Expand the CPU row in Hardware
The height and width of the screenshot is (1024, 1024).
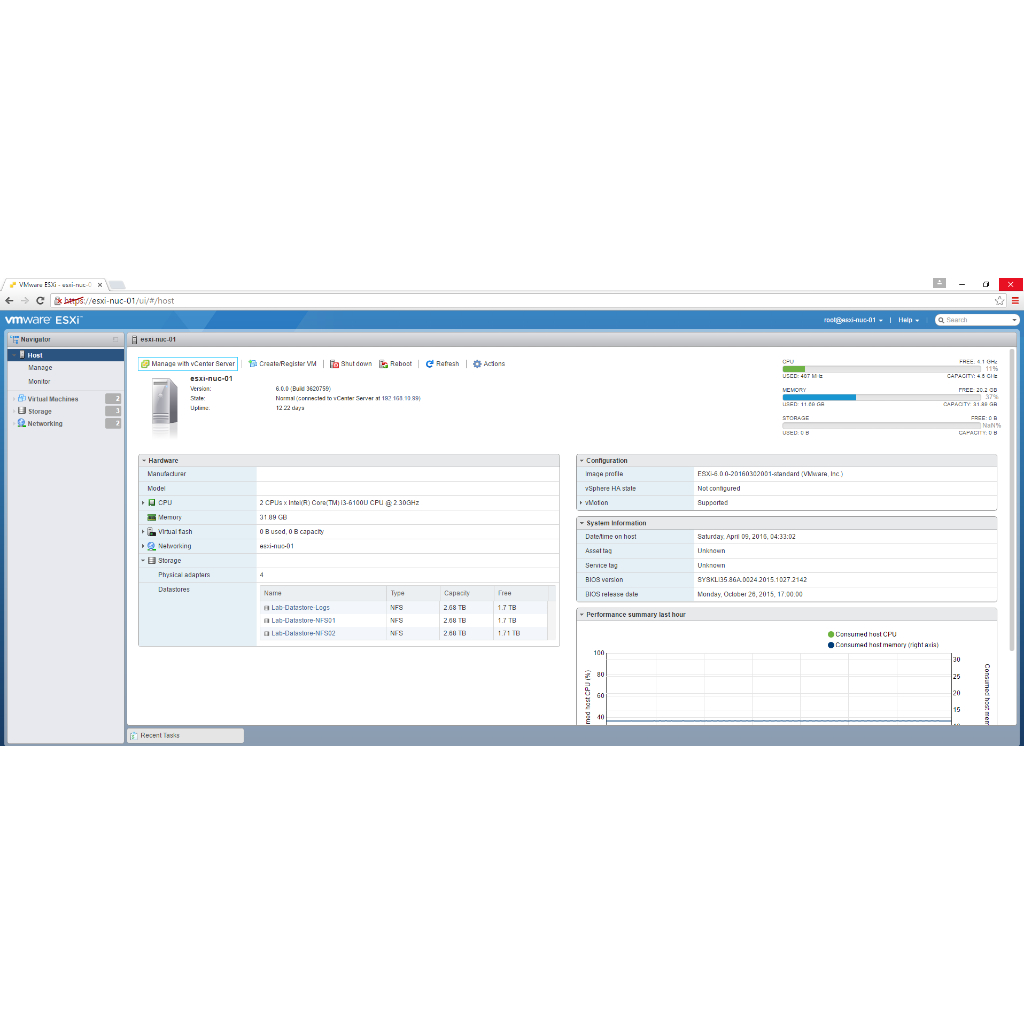143,503
